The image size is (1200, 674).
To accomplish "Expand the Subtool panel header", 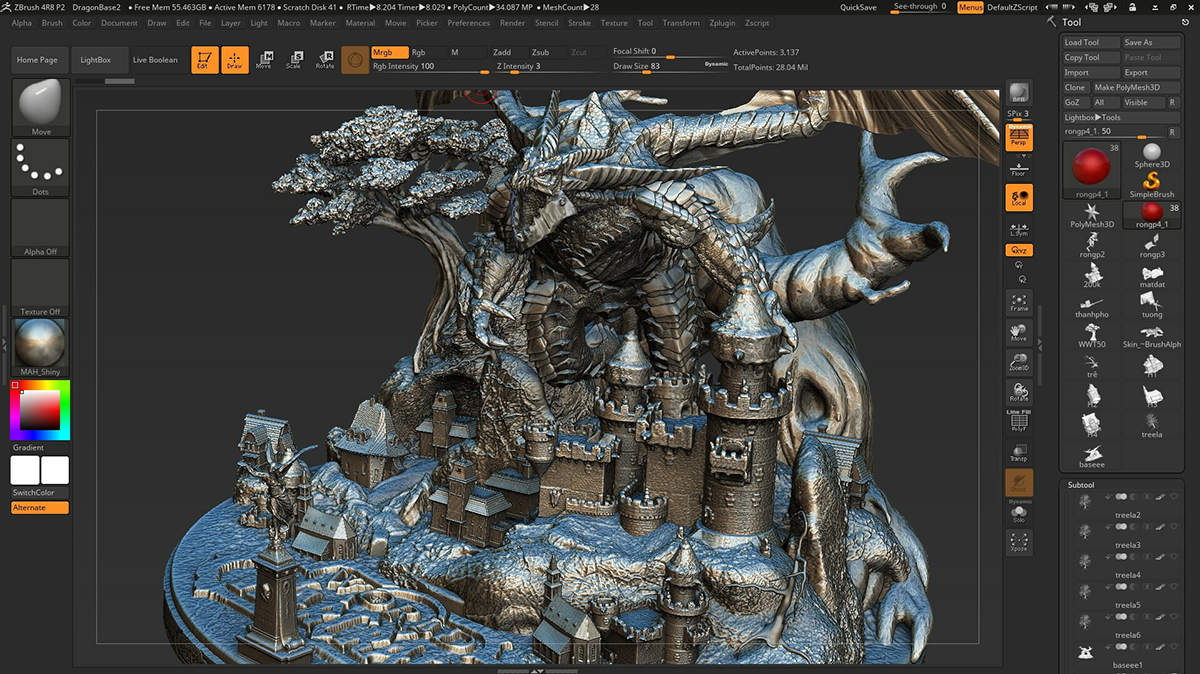I will [1081, 485].
